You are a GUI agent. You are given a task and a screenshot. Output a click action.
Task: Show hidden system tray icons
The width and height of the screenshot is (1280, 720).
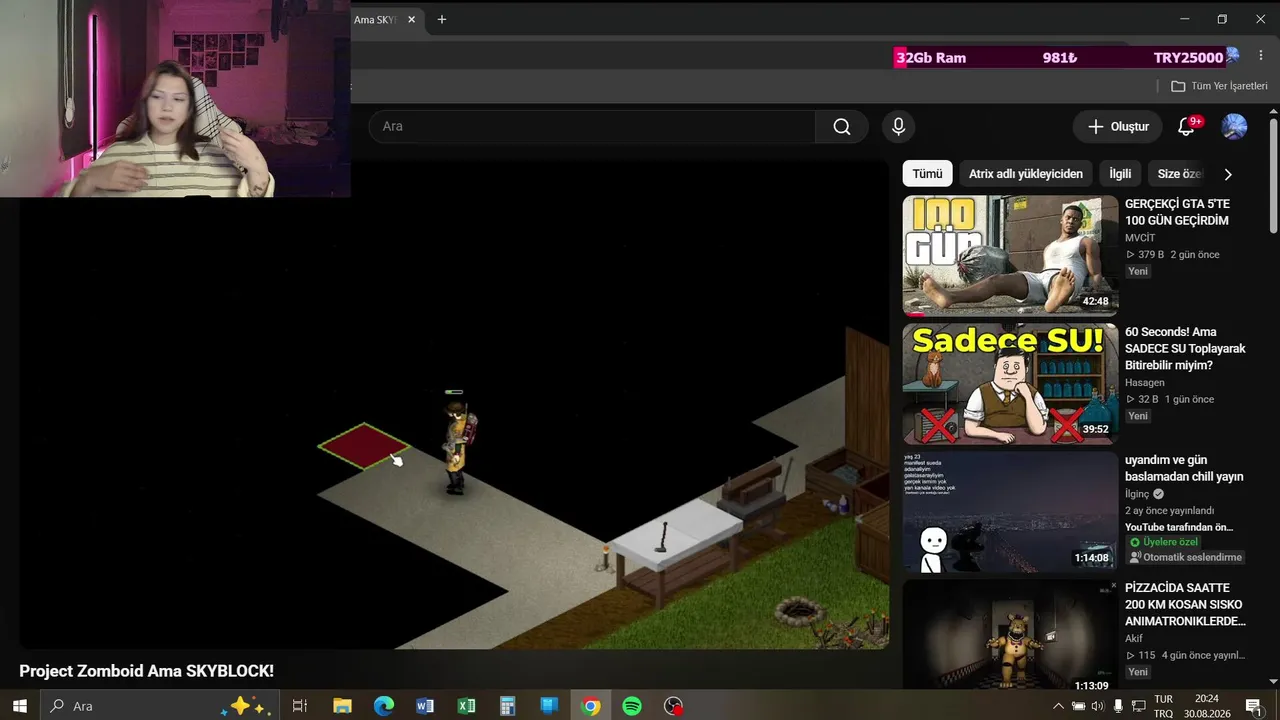[x=1059, y=706]
